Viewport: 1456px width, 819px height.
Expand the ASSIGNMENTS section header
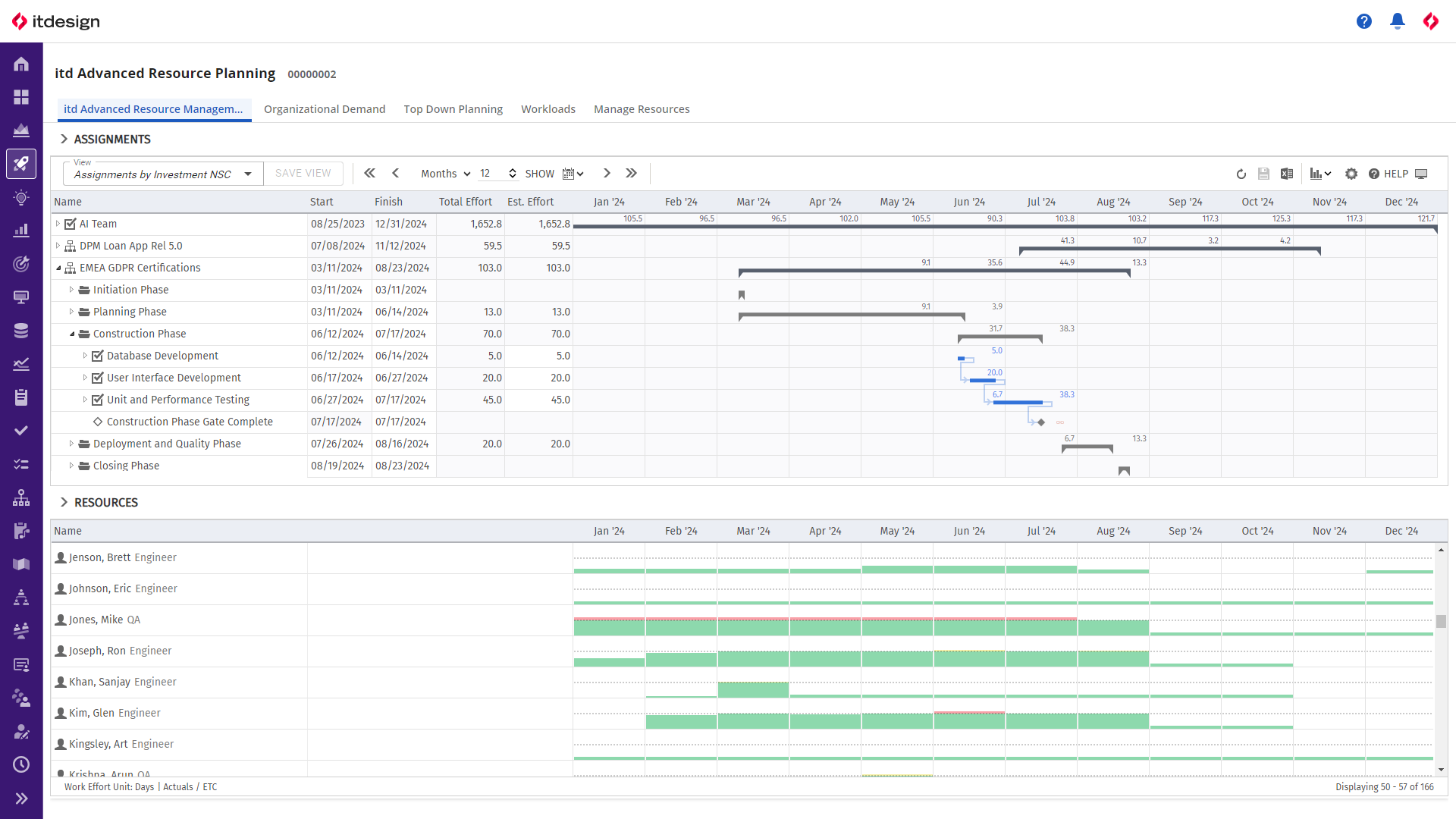coord(64,139)
